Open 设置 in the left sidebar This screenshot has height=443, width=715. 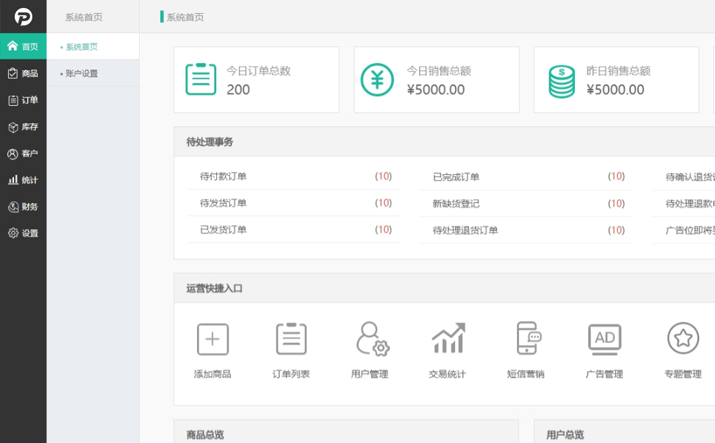[x=23, y=233]
